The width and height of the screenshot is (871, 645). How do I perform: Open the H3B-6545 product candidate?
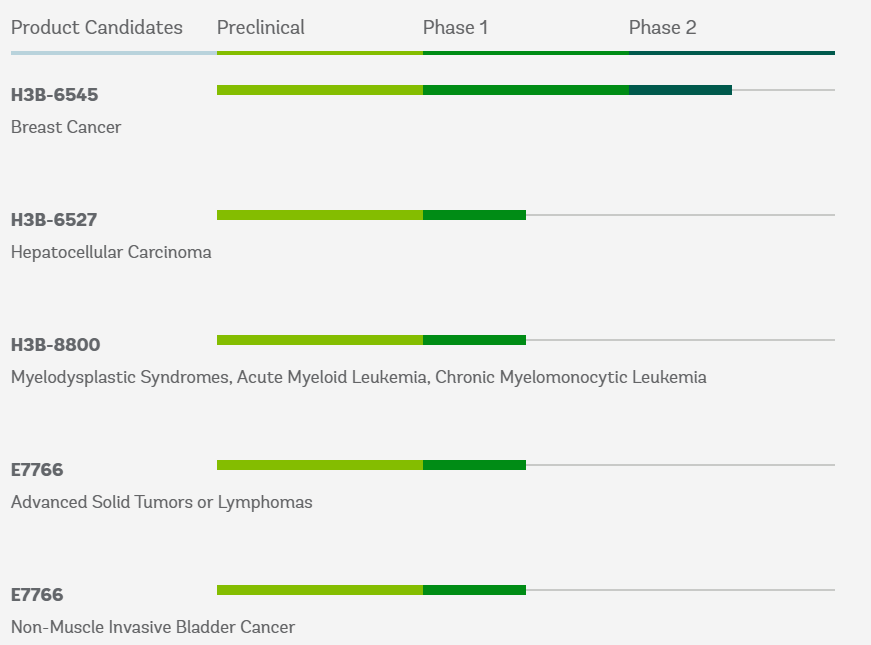(x=54, y=95)
